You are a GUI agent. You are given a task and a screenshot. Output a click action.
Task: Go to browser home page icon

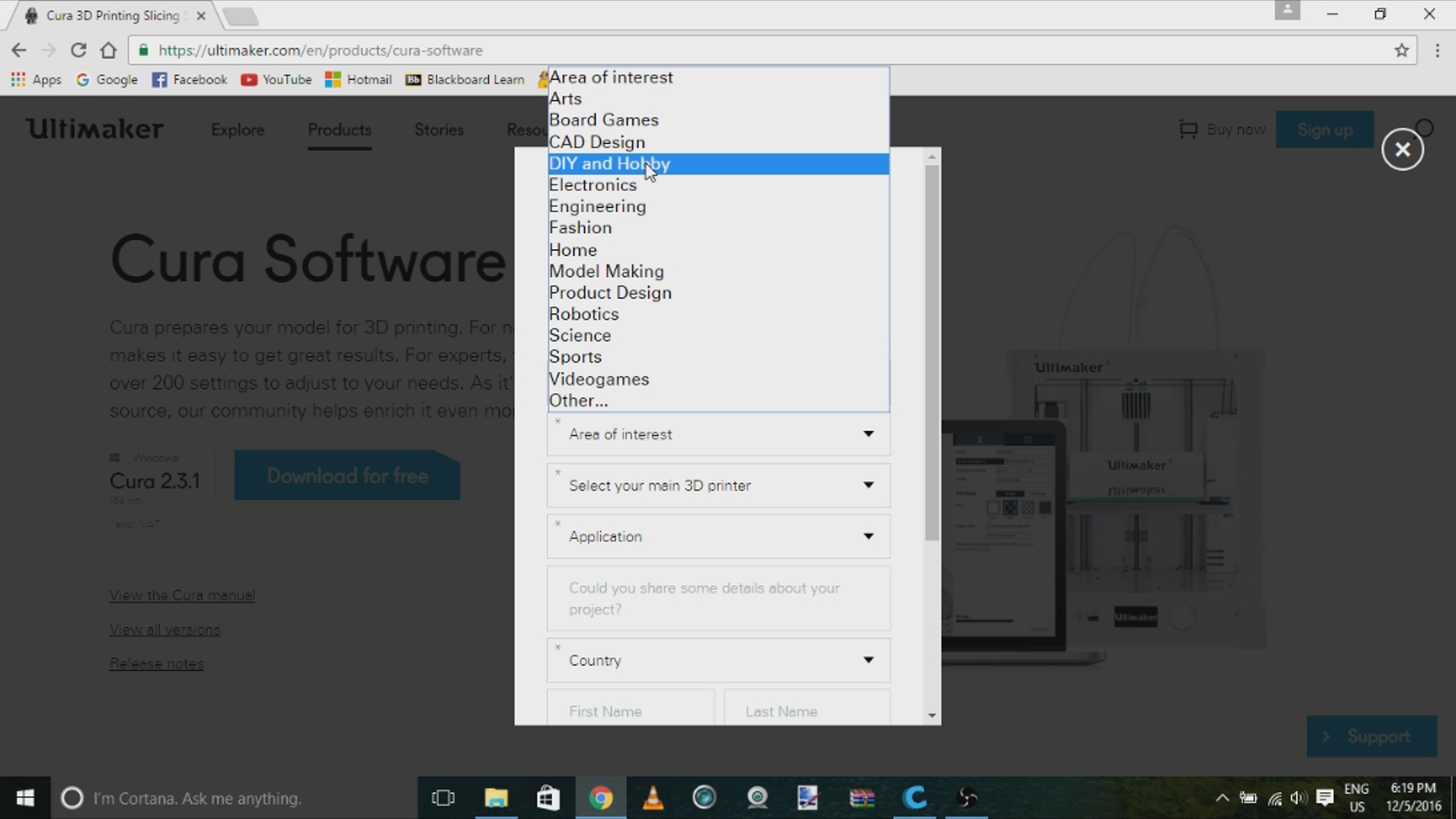108,51
